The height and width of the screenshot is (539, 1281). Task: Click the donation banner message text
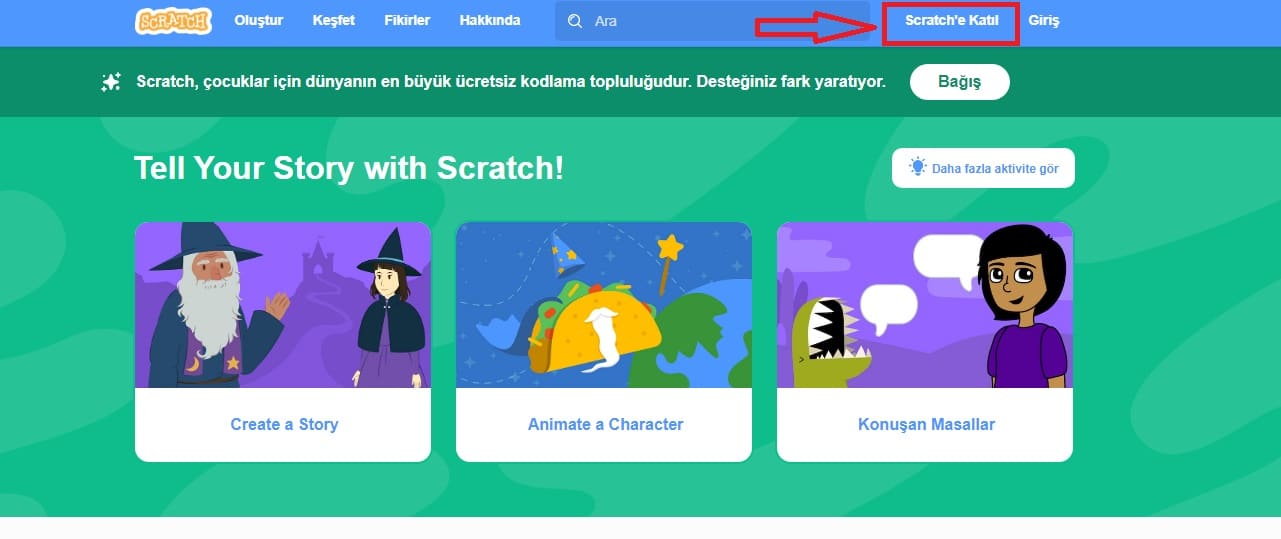pos(511,82)
